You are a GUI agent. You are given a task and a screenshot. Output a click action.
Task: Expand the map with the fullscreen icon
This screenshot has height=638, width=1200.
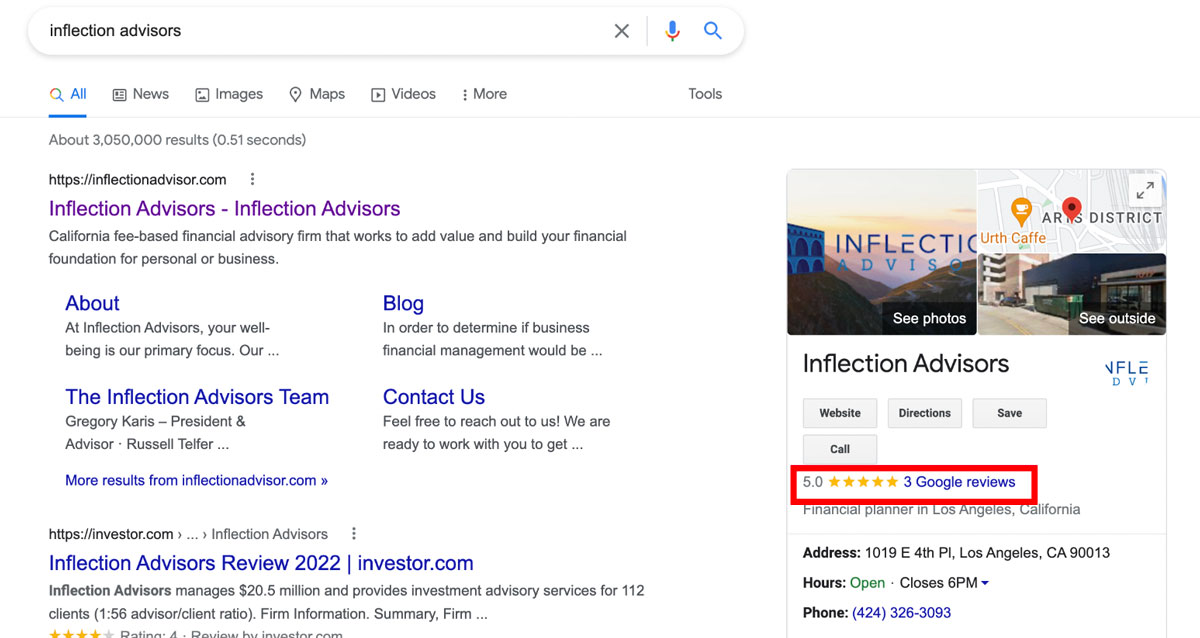click(x=1146, y=189)
